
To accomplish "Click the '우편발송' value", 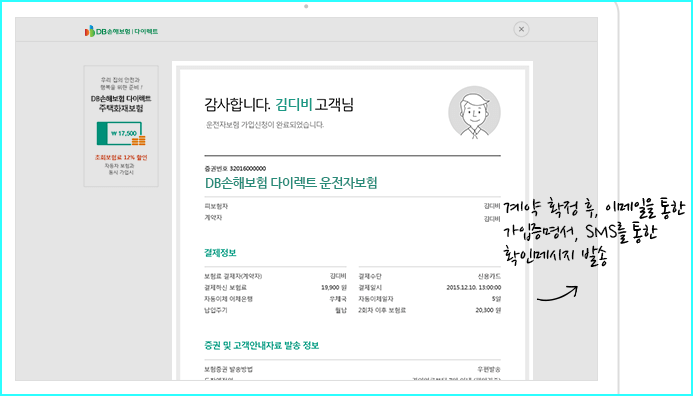I will [x=489, y=369].
